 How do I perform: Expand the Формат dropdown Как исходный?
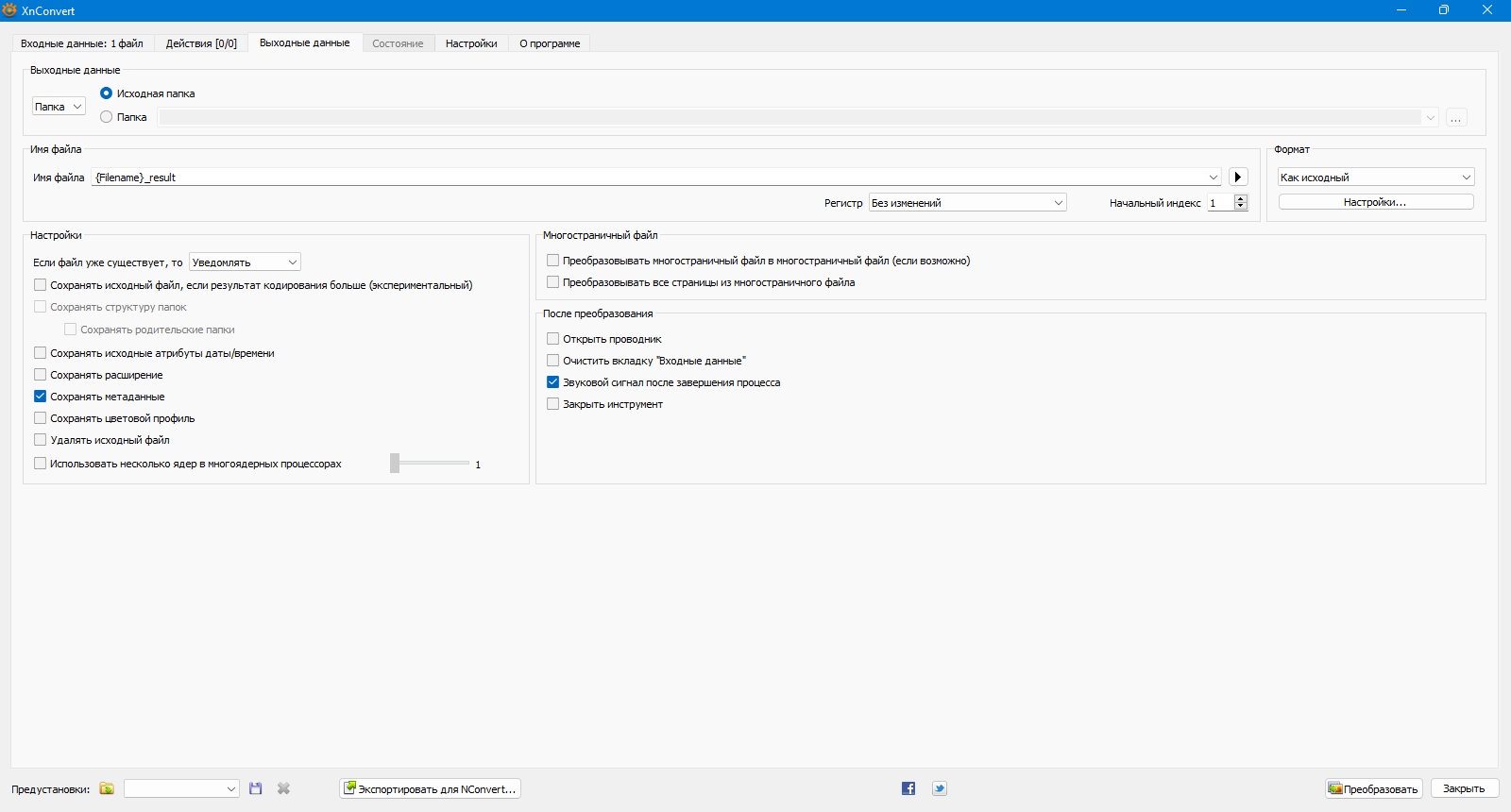coord(1375,178)
